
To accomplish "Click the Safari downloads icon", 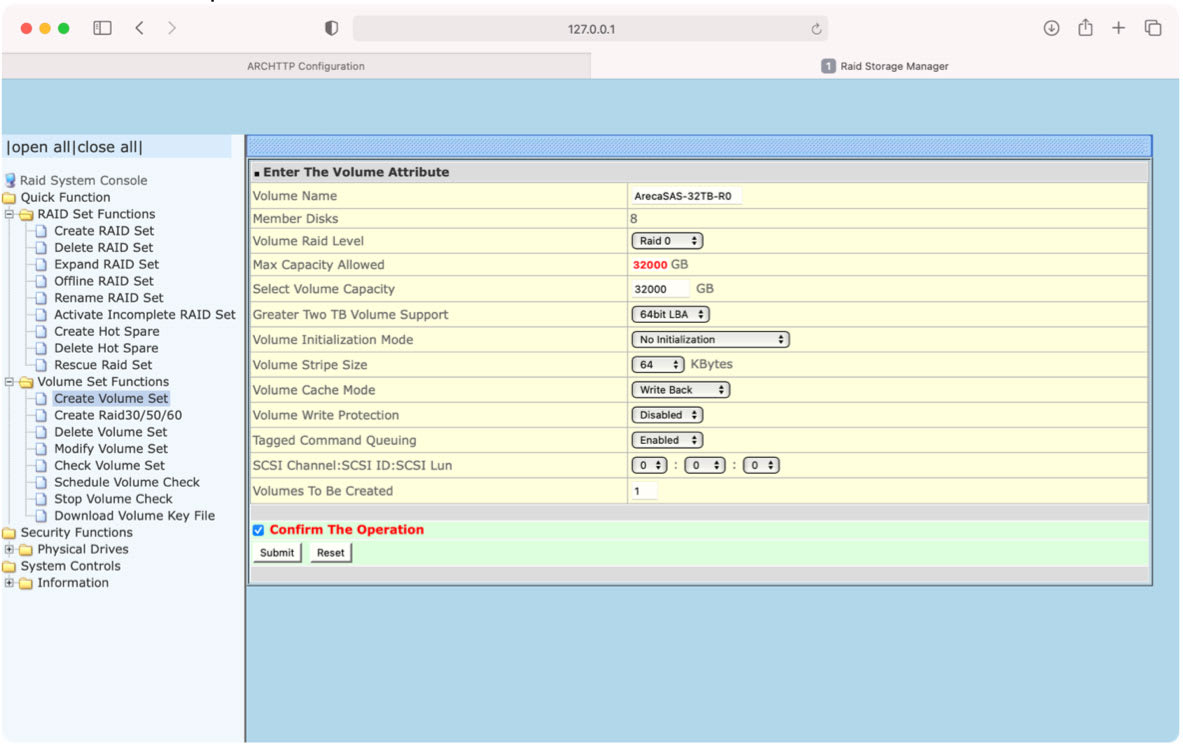I will pyautogui.click(x=1051, y=28).
